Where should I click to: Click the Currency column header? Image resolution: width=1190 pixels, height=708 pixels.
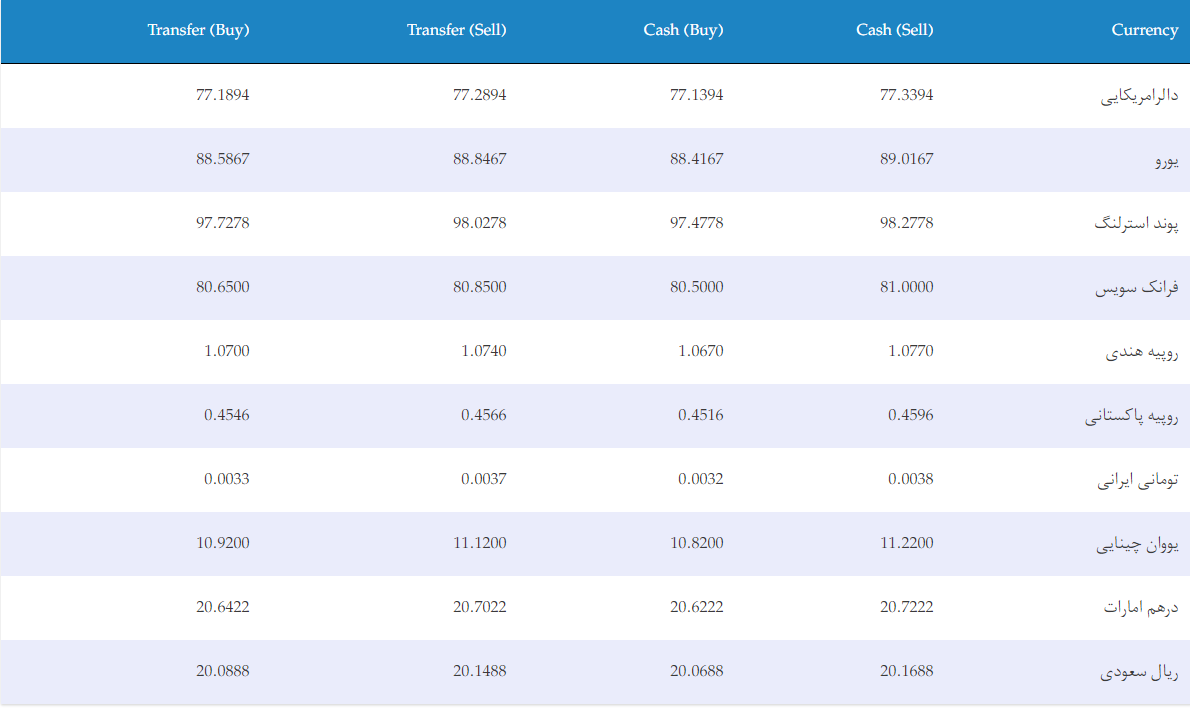click(1144, 30)
